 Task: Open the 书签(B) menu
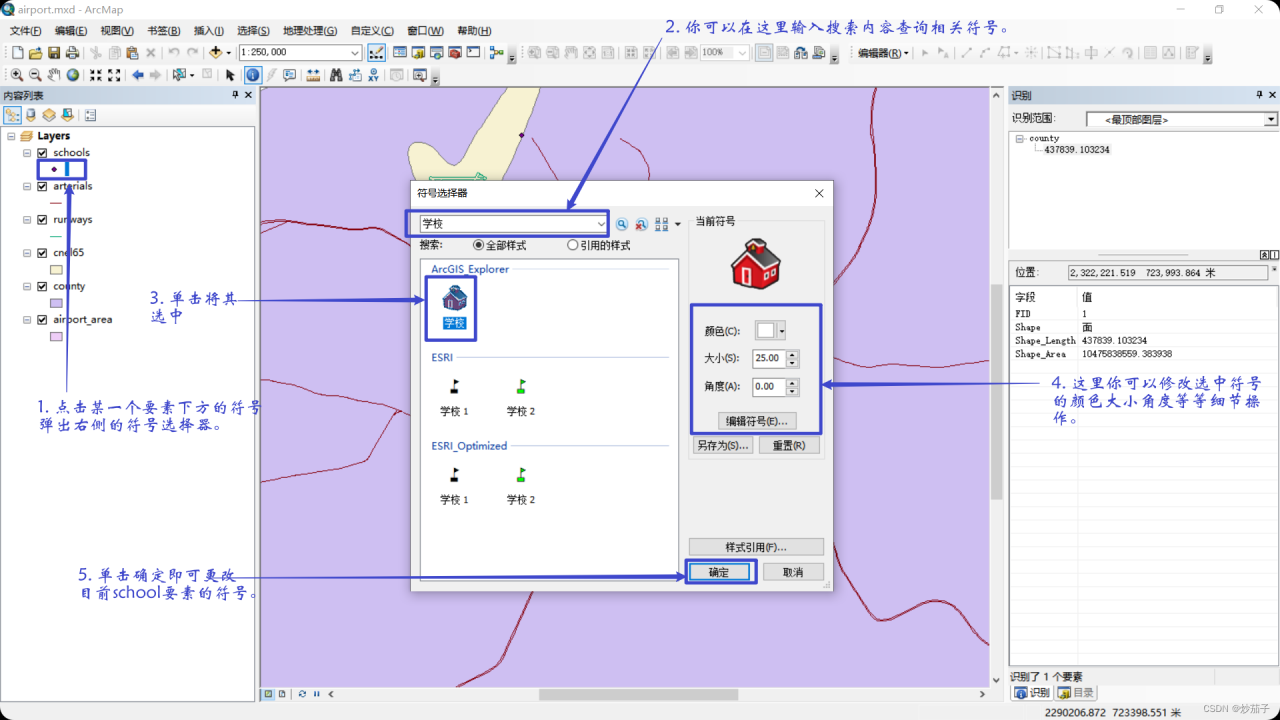pyautogui.click(x=163, y=31)
